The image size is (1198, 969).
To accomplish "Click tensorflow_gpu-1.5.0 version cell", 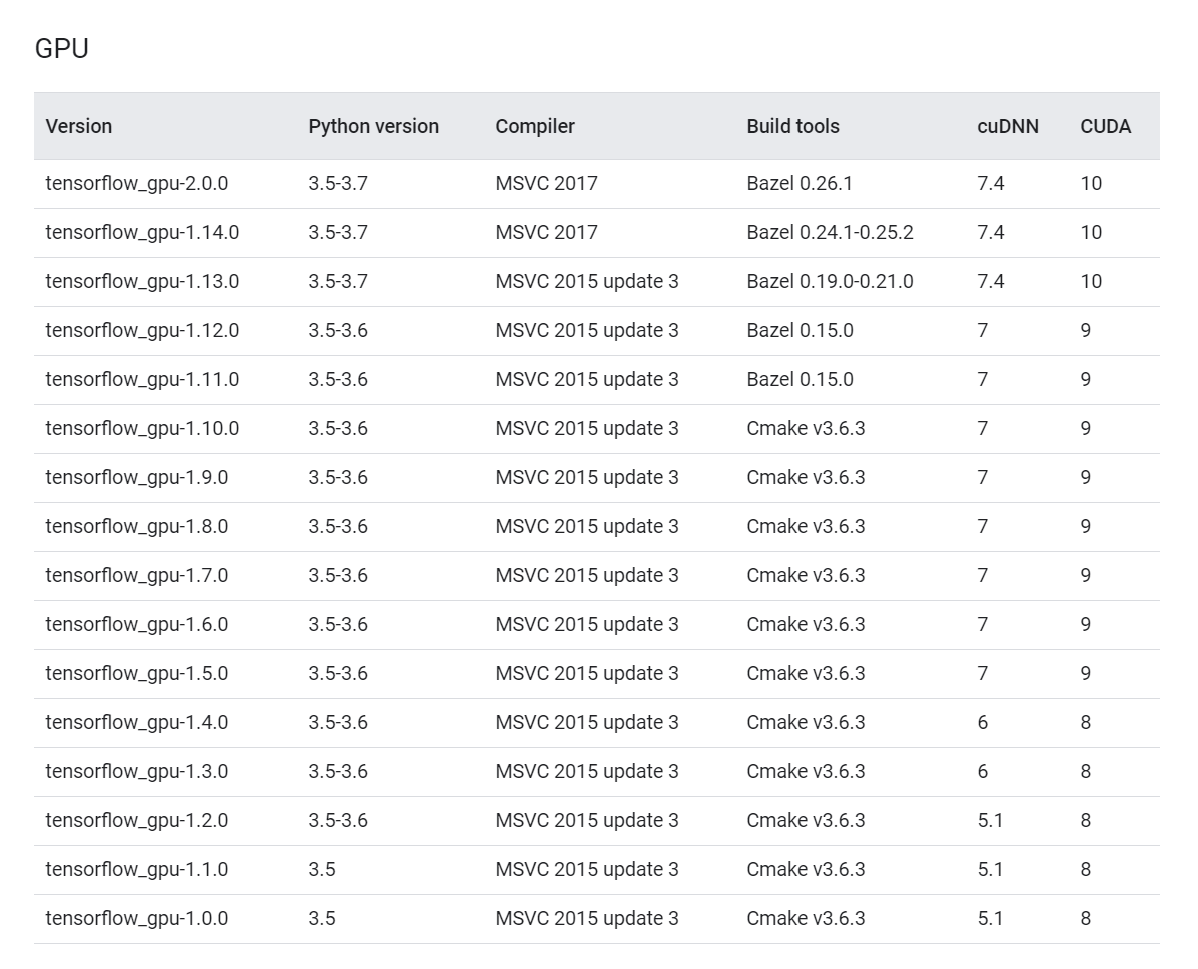I will click(137, 673).
